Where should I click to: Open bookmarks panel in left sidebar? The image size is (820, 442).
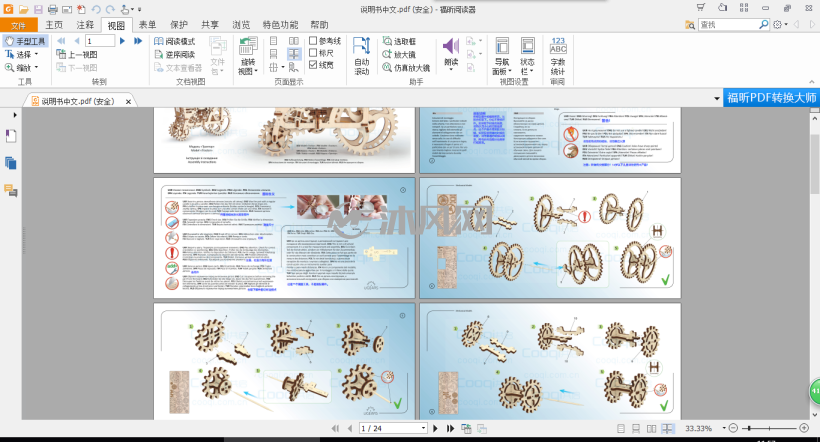coord(10,137)
